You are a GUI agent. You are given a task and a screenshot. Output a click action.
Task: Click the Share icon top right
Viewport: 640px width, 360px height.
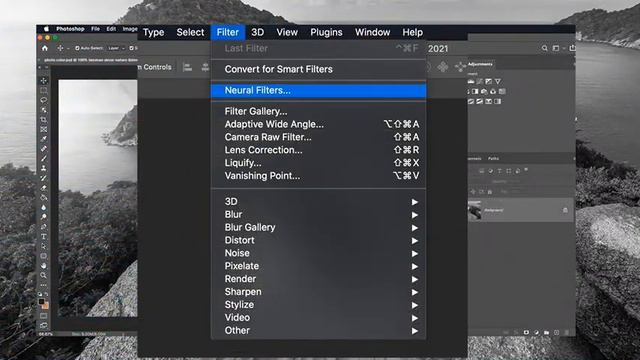tap(572, 48)
